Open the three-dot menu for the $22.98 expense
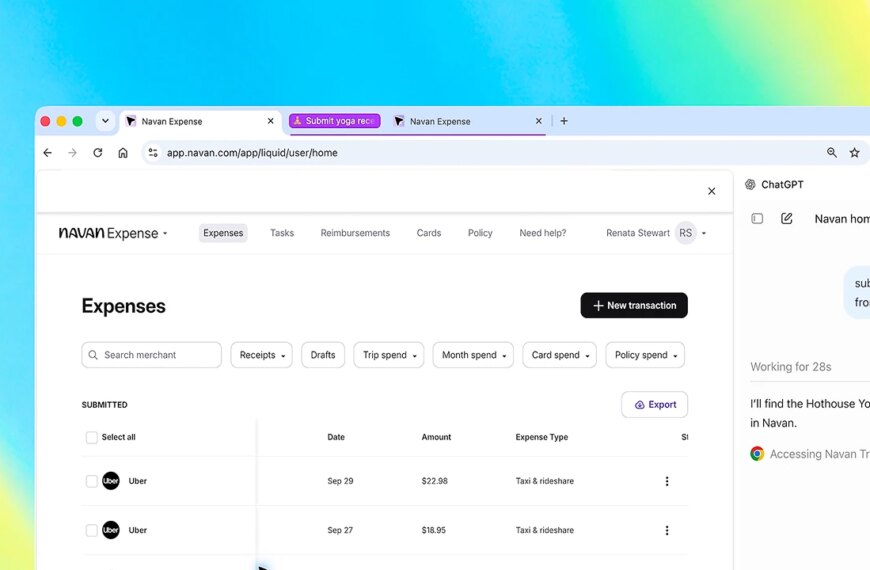The image size is (870, 570). click(x=667, y=481)
